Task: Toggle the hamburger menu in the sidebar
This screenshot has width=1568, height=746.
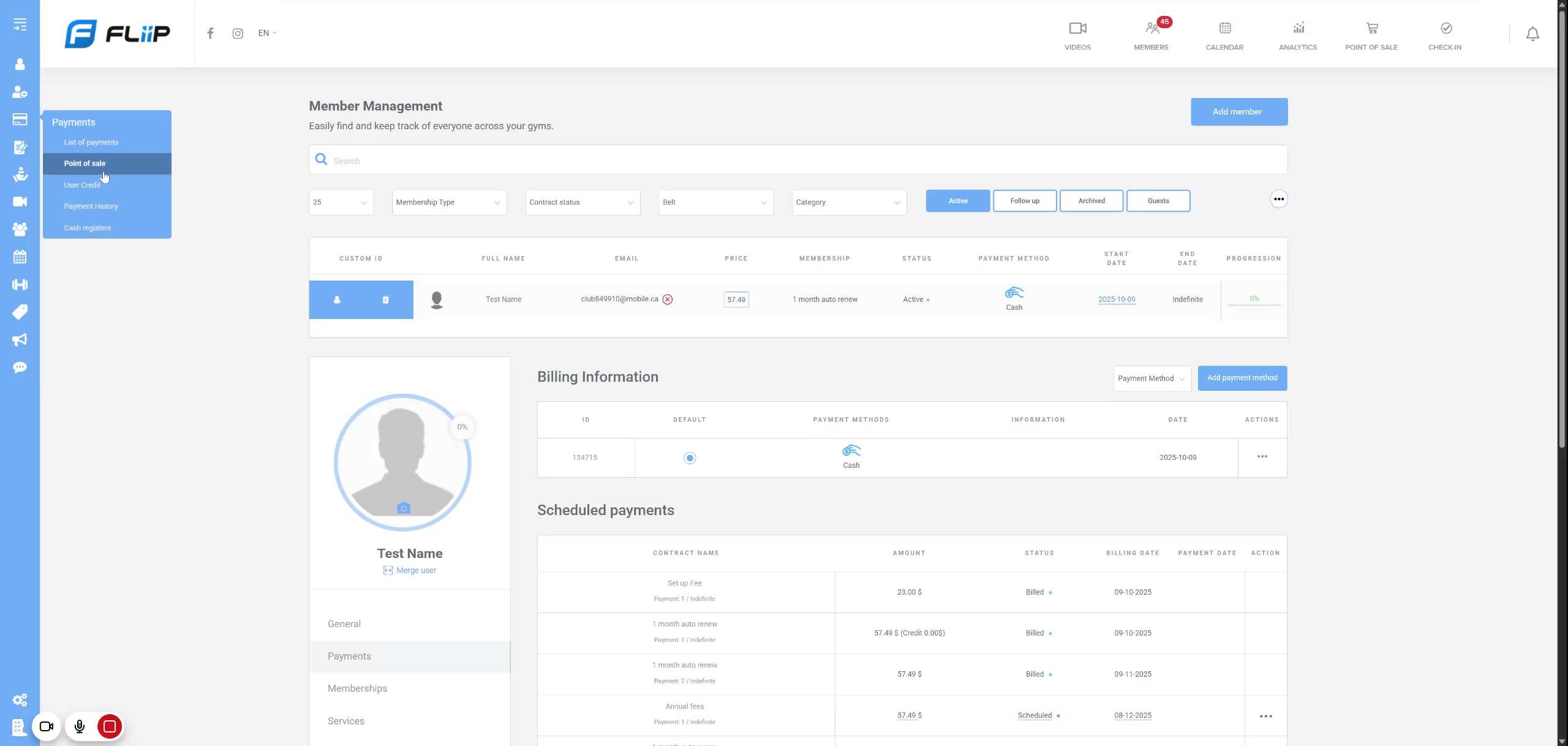Action: (x=20, y=24)
